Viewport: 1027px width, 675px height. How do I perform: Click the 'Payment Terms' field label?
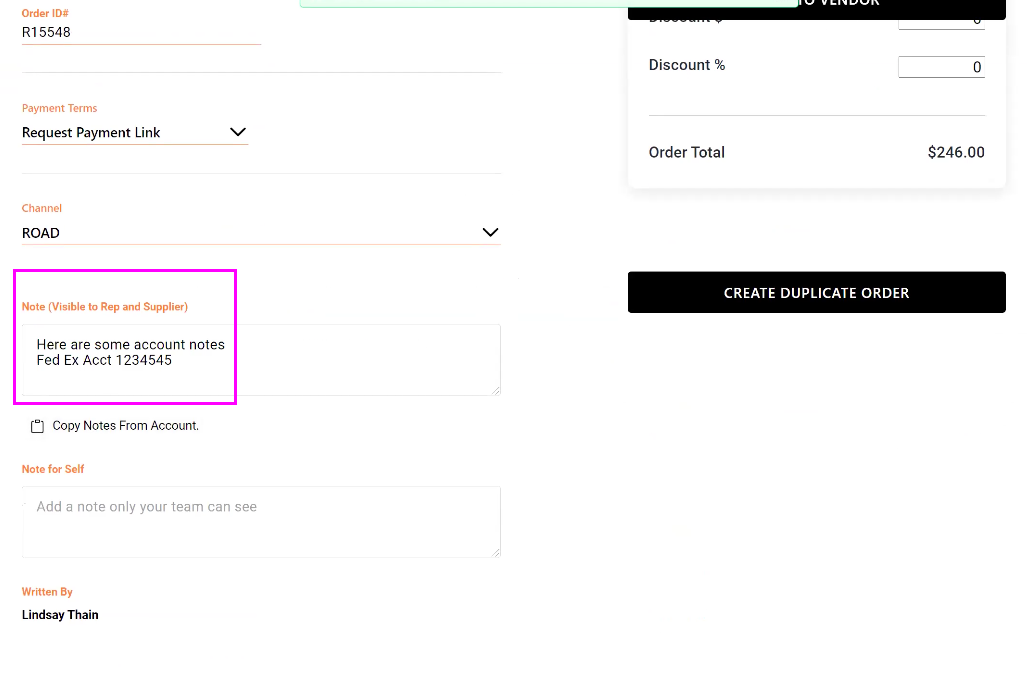tap(60, 108)
